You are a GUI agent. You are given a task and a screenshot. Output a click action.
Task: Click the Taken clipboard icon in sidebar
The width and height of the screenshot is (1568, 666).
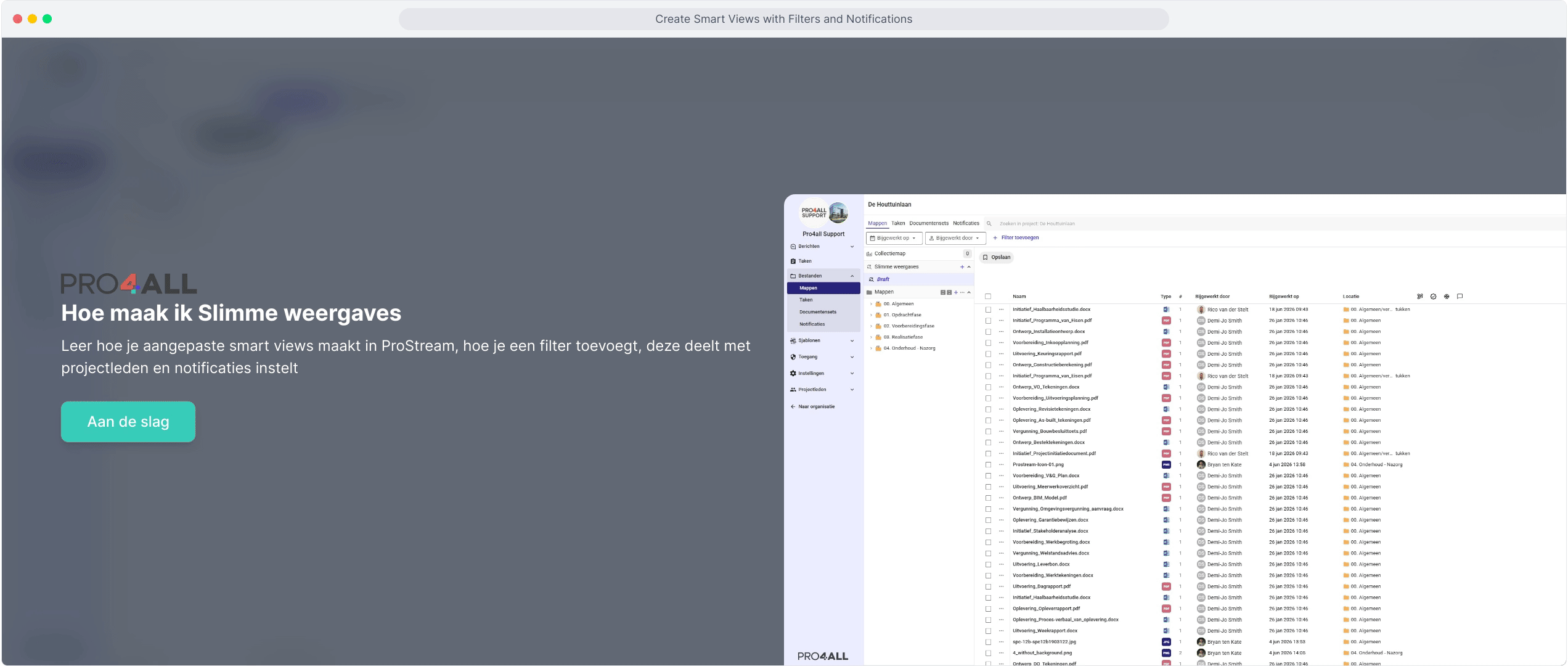pyautogui.click(x=793, y=261)
